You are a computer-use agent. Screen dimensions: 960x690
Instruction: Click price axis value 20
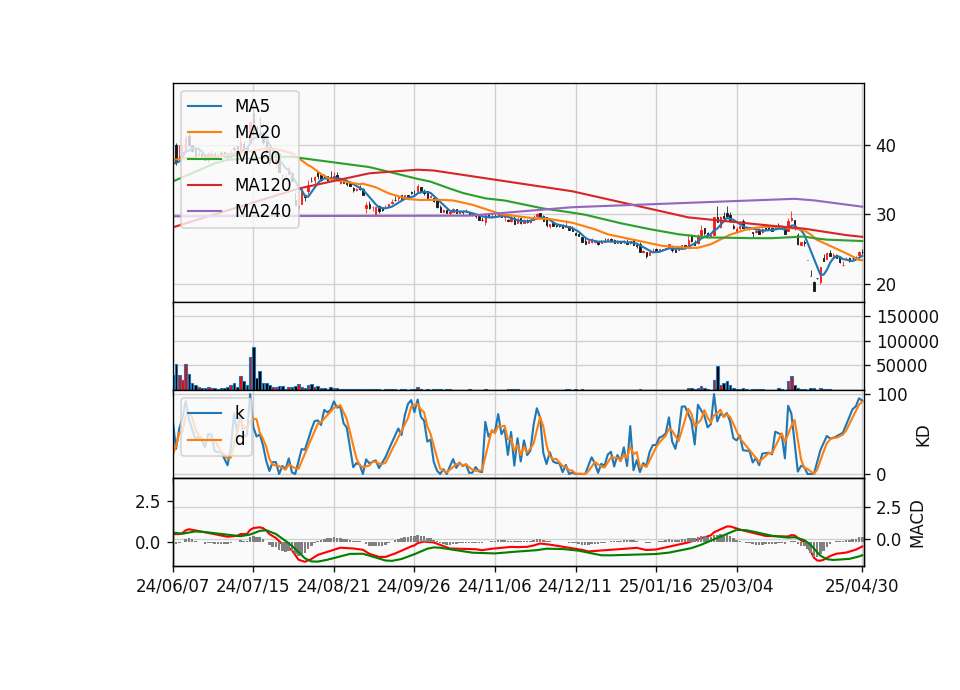[886, 285]
